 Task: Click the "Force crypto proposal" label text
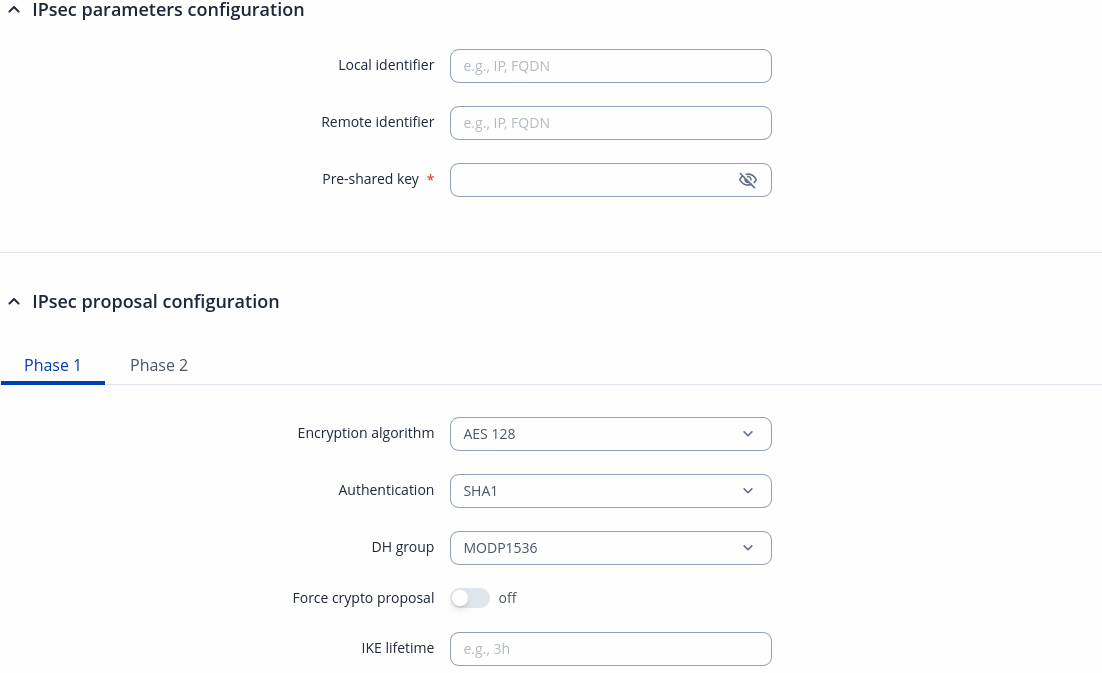point(363,598)
